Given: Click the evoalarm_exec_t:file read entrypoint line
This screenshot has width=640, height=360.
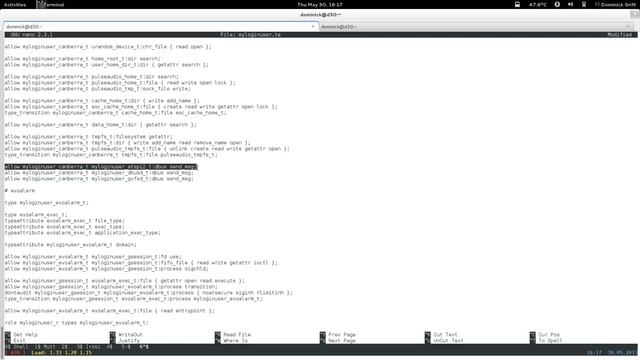Looking at the screenshot, I should point(109,311).
